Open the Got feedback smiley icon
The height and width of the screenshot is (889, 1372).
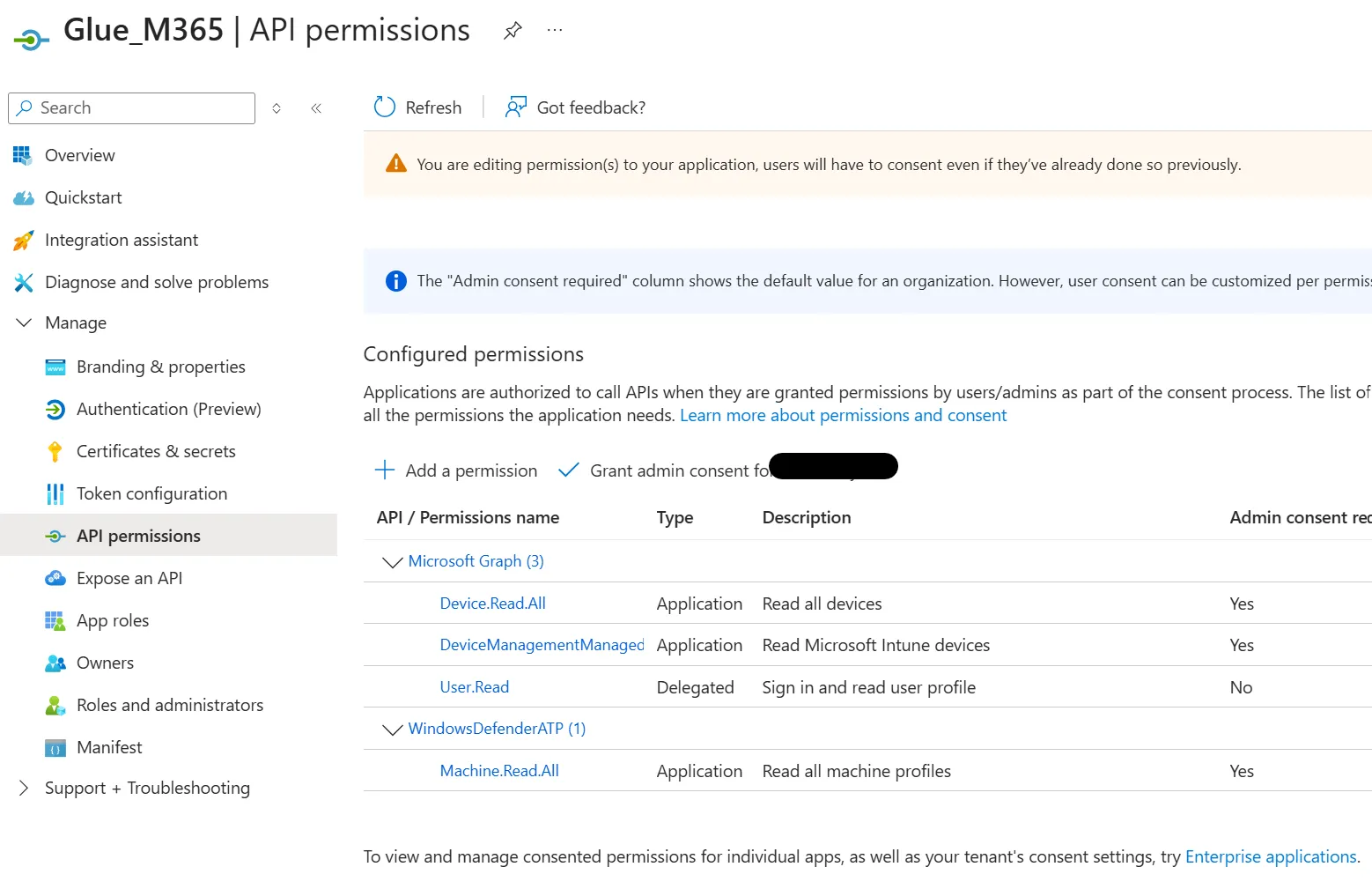pyautogui.click(x=515, y=107)
